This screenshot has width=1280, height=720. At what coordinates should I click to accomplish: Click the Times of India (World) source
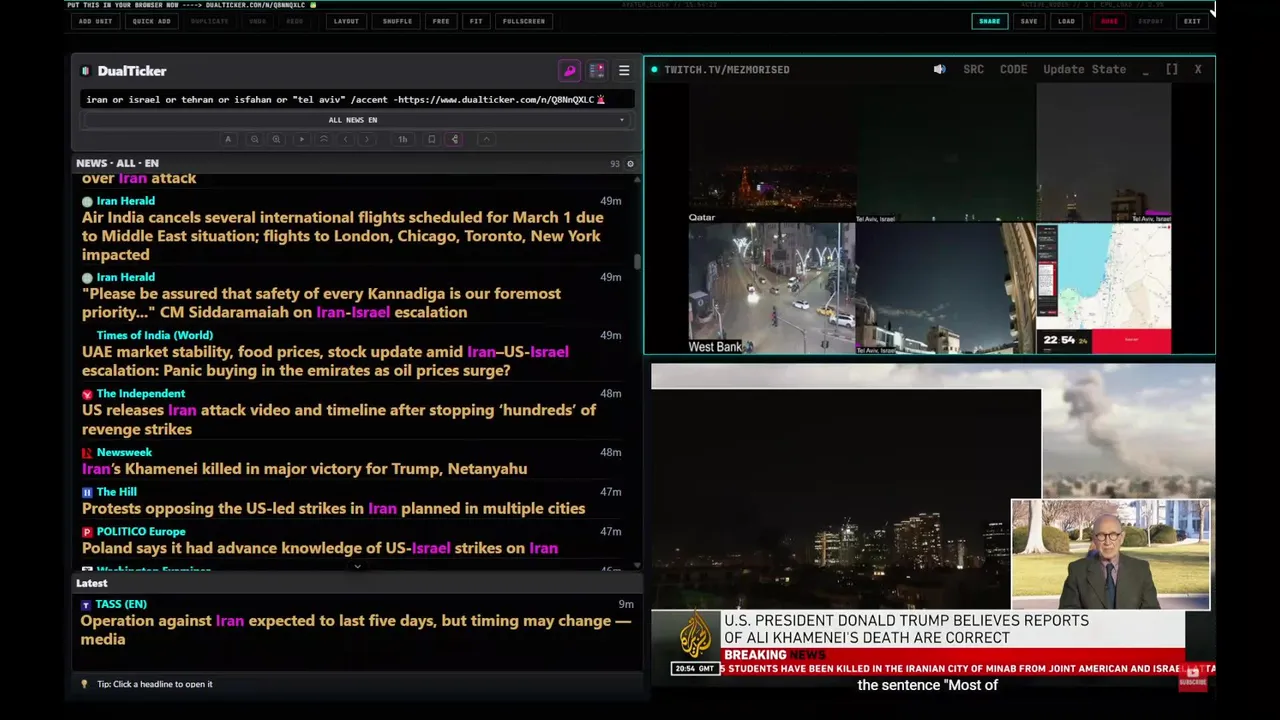pyautogui.click(x=155, y=335)
